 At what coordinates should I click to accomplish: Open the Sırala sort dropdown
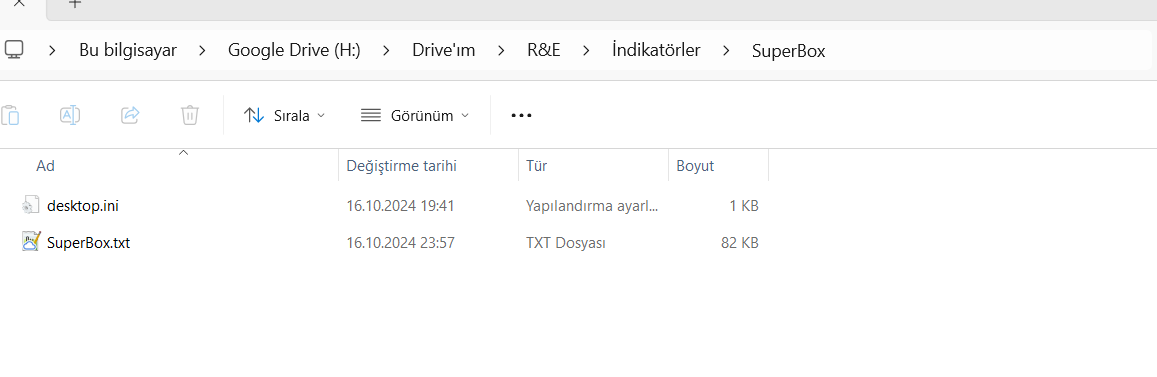pos(284,115)
